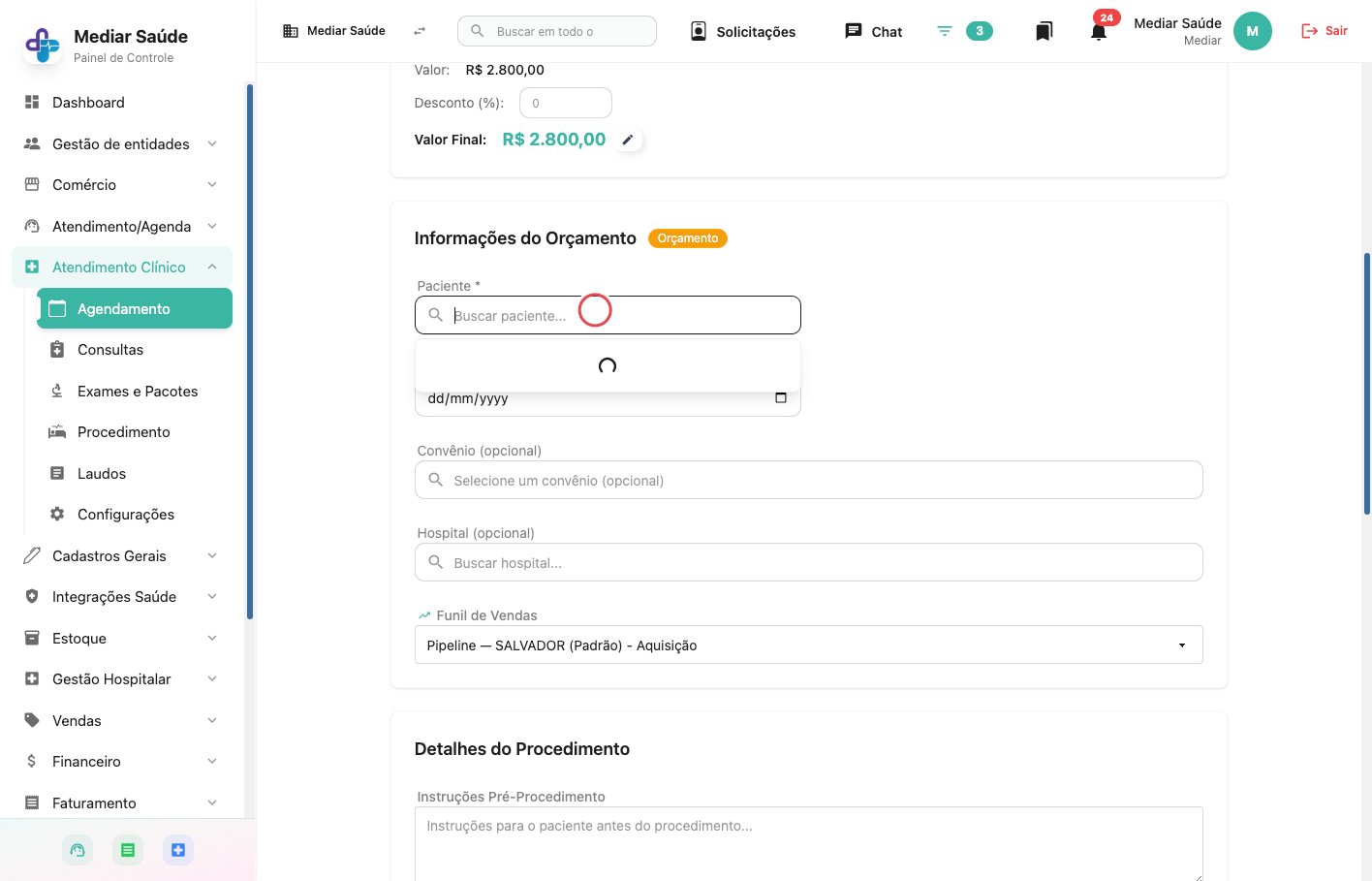The width and height of the screenshot is (1372, 881).
Task: Open the date picker calendar icon
Action: tap(781, 397)
